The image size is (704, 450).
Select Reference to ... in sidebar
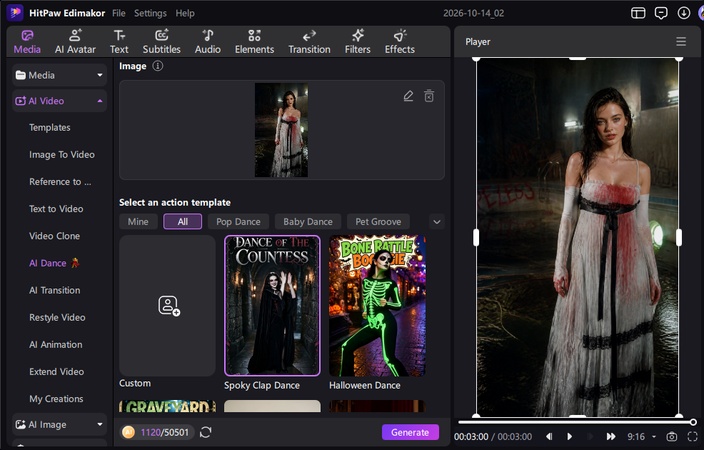pyautogui.click(x=60, y=182)
